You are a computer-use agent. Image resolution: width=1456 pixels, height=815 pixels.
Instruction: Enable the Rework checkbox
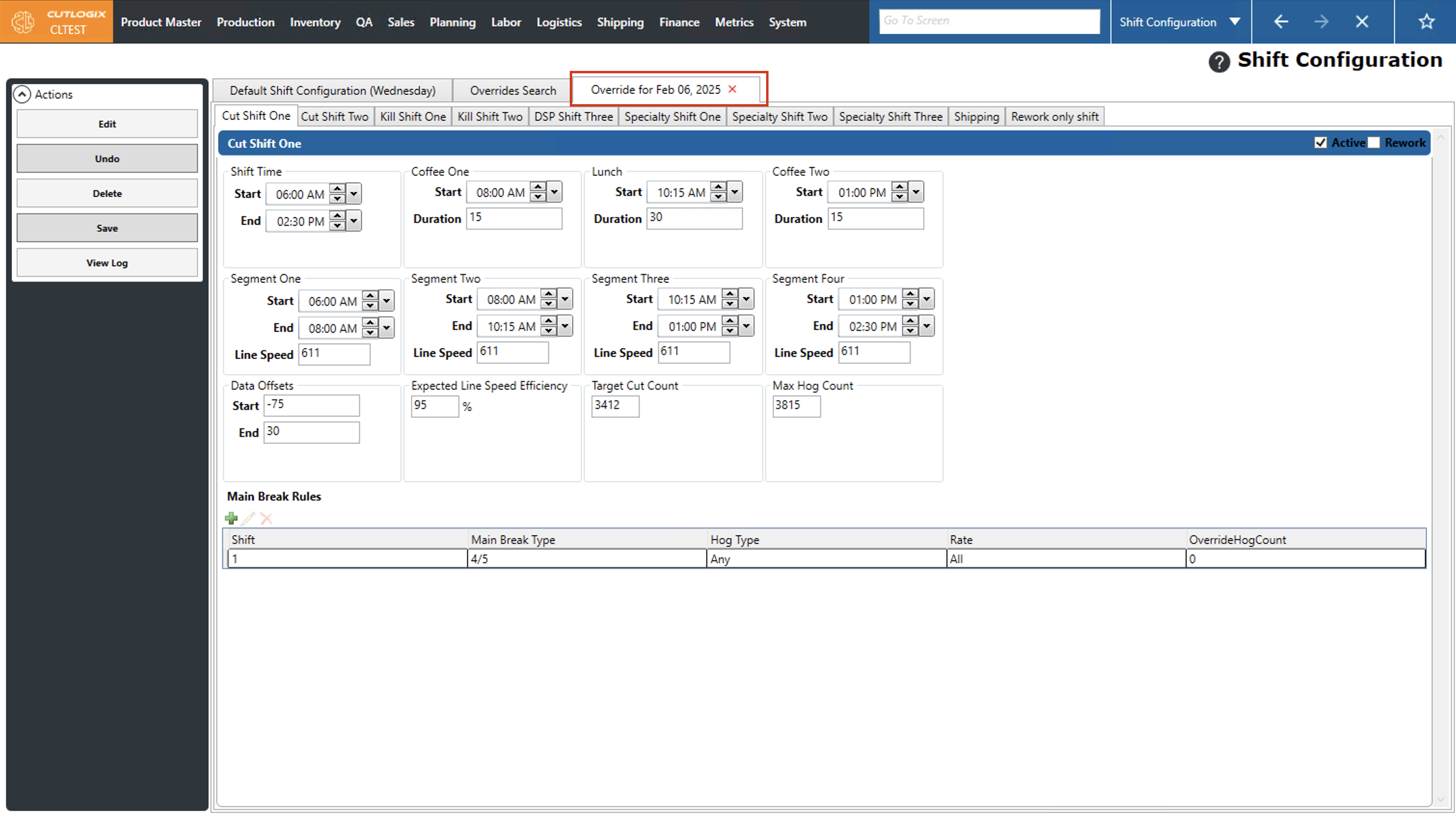(x=1374, y=142)
